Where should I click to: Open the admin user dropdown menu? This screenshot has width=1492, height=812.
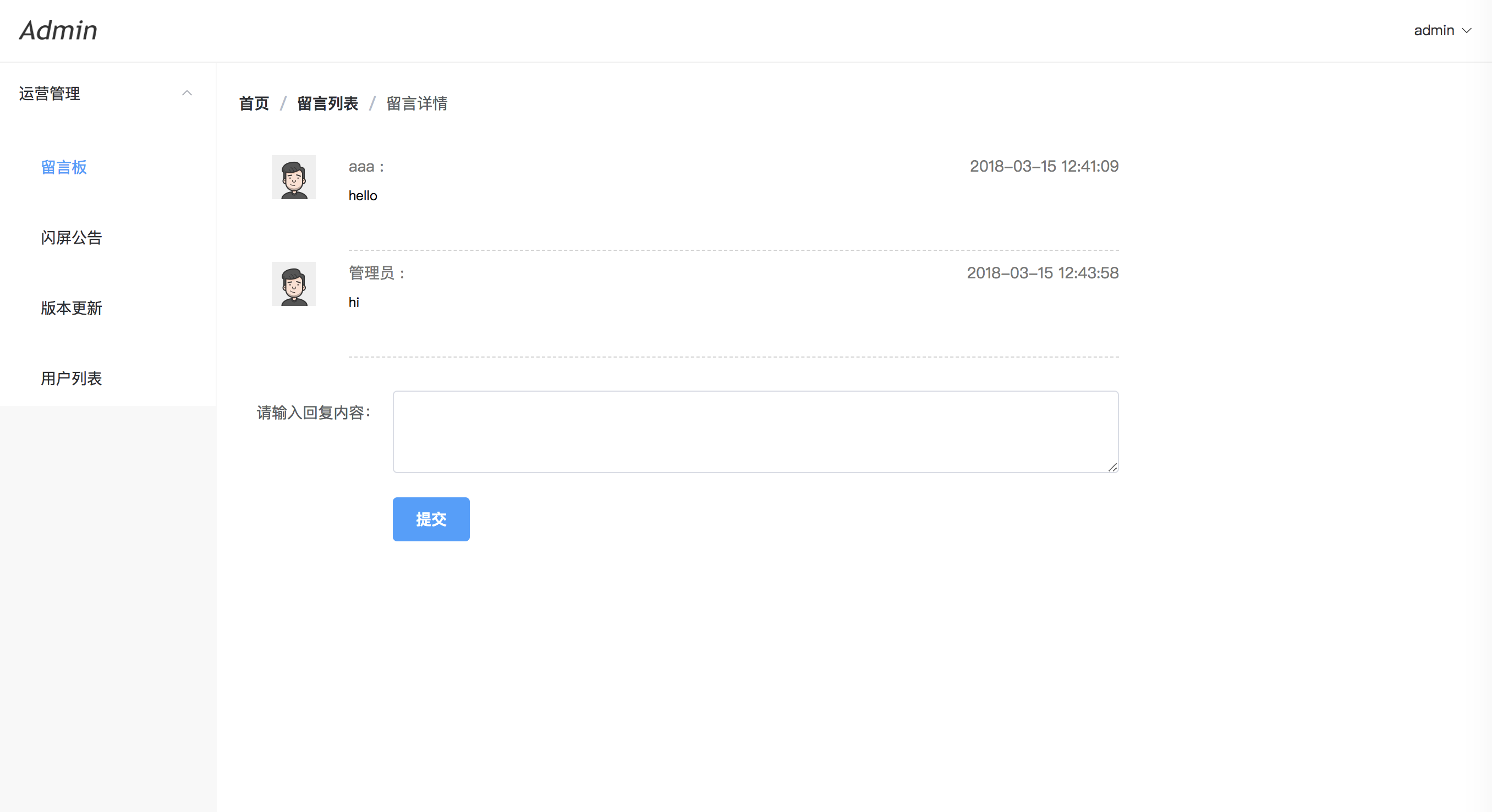(x=1441, y=31)
